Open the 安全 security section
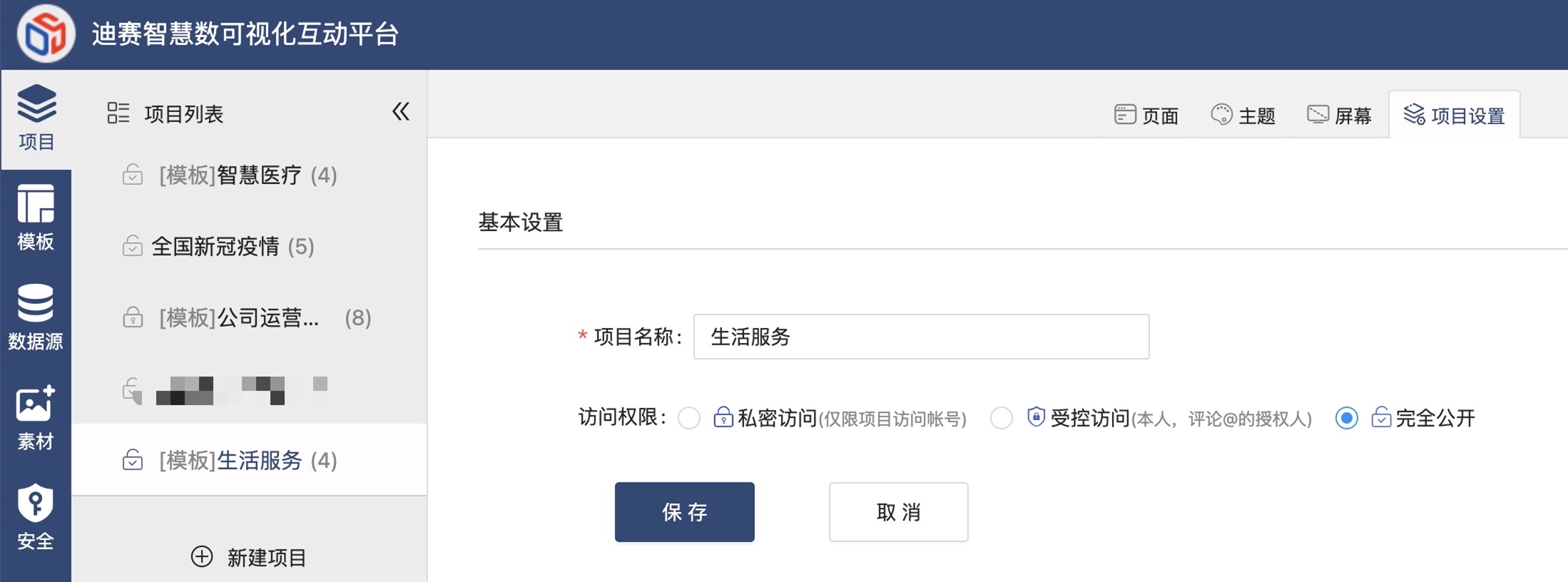Image resolution: width=1568 pixels, height=582 pixels. [36, 516]
